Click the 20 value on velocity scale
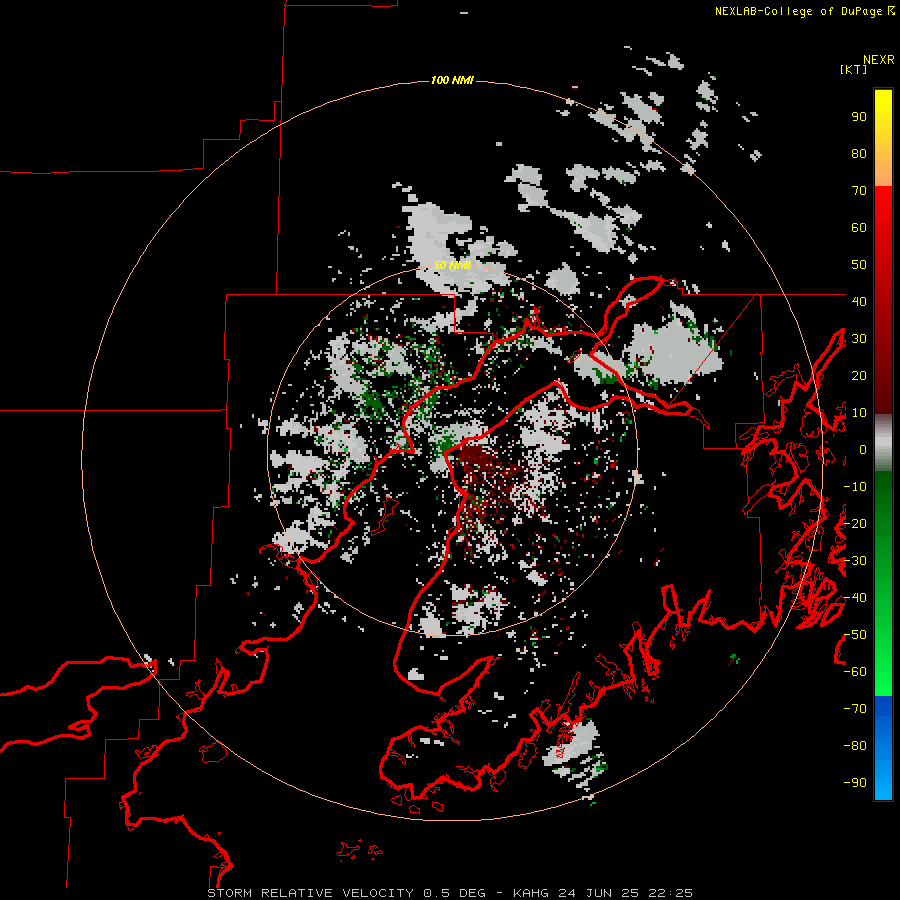Image resolution: width=900 pixels, height=900 pixels. coord(859,376)
